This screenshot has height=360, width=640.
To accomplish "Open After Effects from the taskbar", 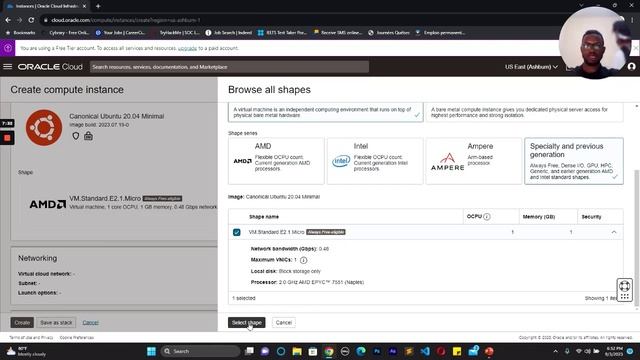I will pyautogui.click(x=393, y=351).
